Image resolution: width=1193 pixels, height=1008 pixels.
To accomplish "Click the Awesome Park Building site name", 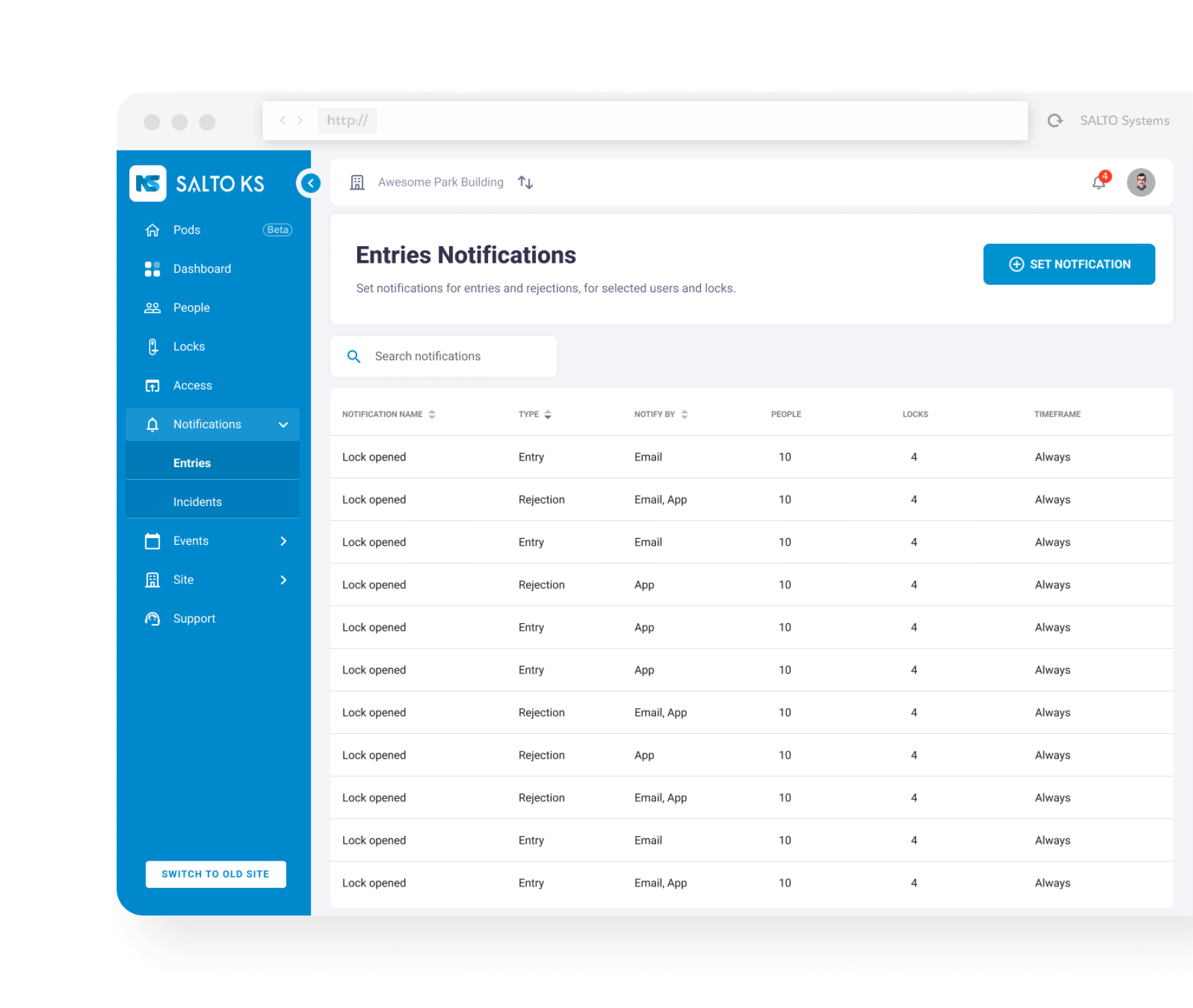I will [x=440, y=182].
